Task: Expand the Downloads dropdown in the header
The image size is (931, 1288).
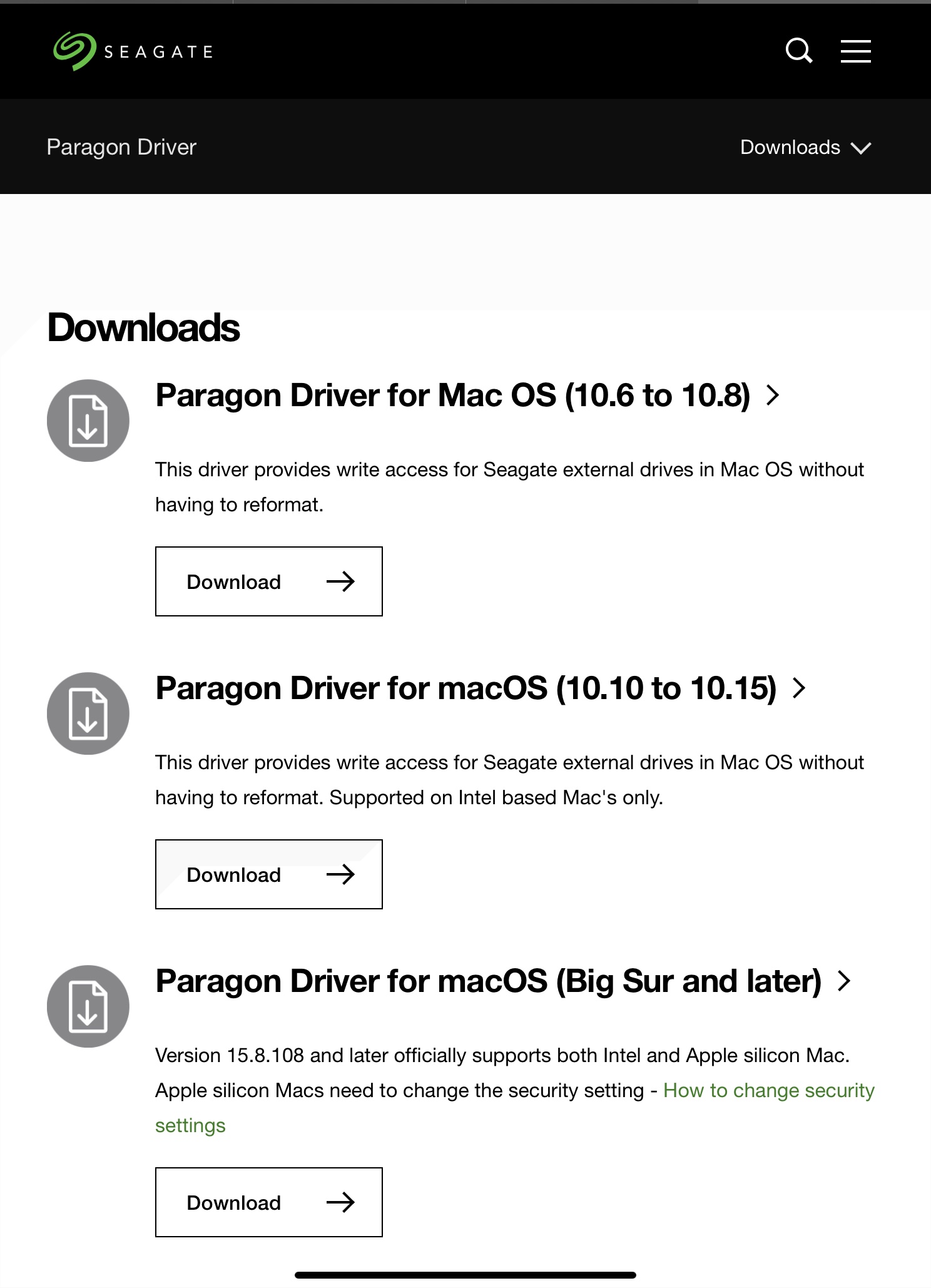Action: 805,148
